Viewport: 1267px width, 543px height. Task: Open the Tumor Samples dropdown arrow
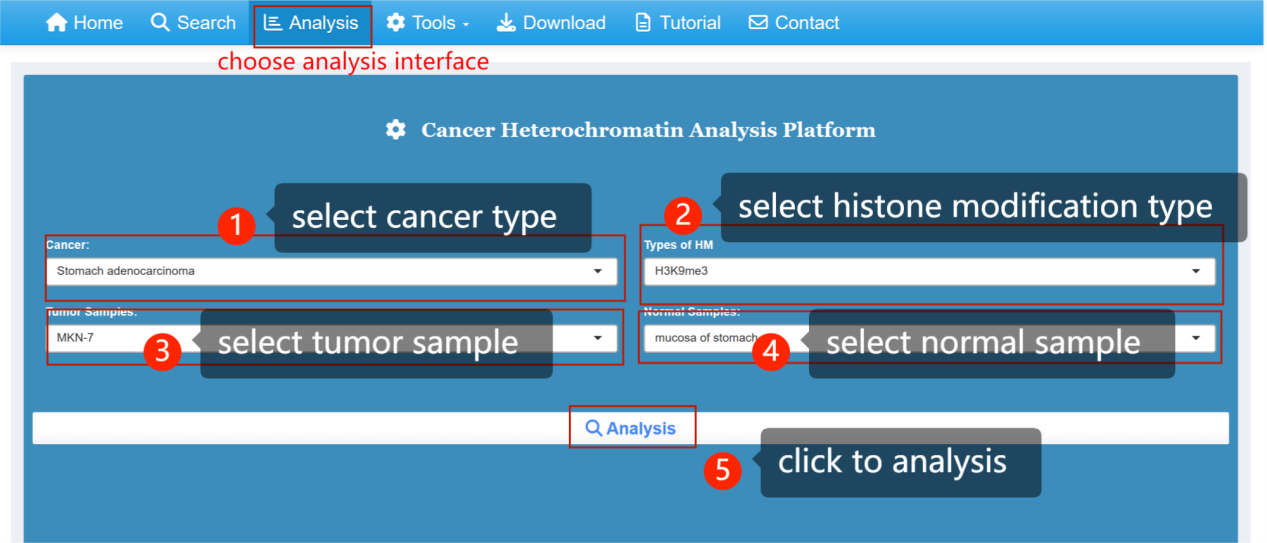click(597, 338)
